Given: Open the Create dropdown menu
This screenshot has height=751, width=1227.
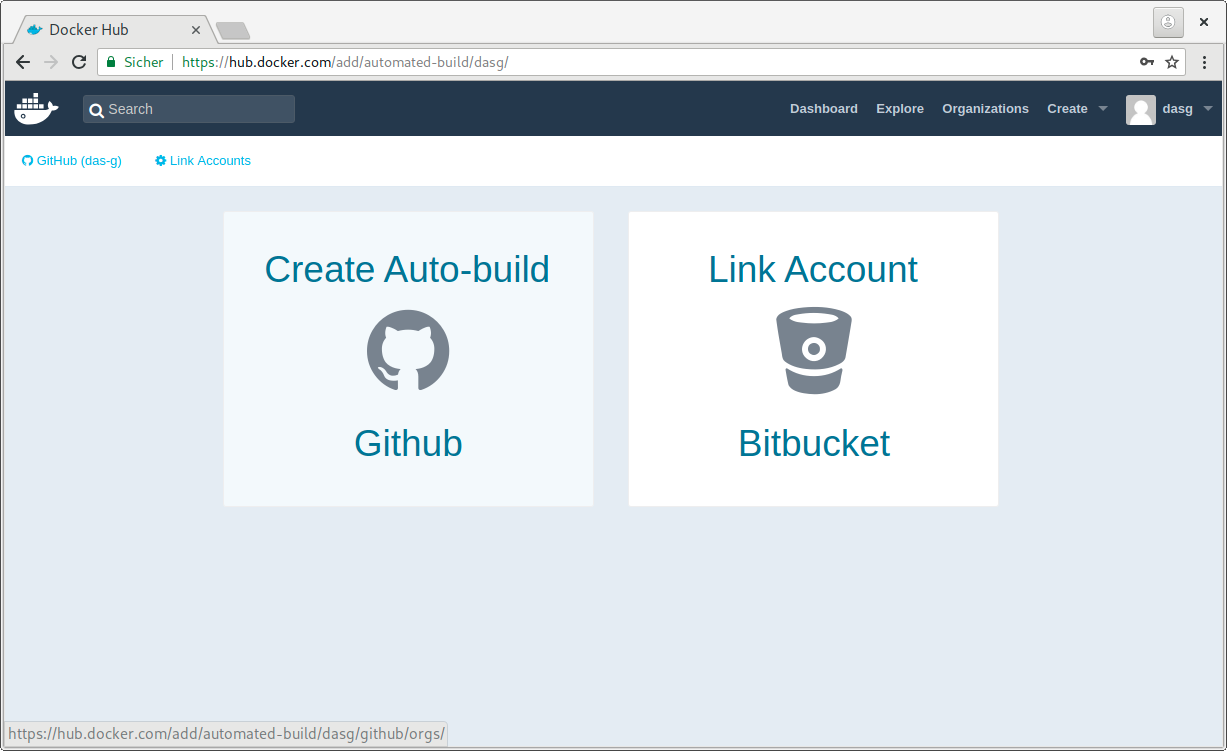Looking at the screenshot, I should point(1075,108).
